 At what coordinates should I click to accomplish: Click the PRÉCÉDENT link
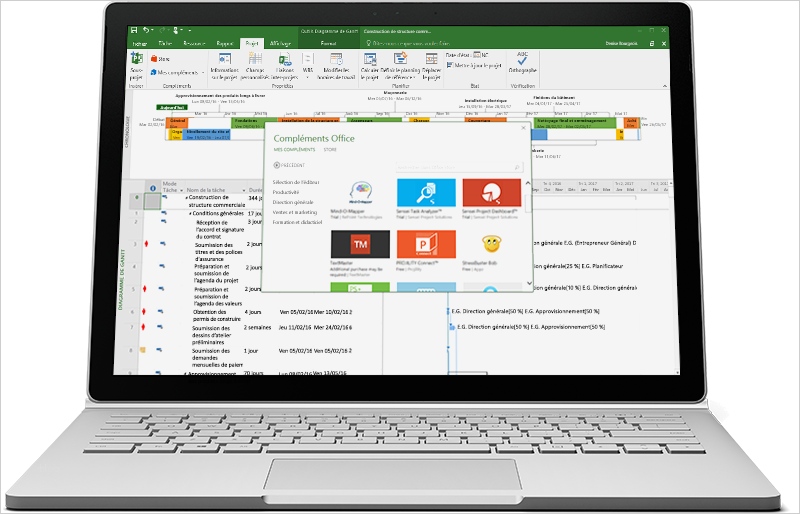pos(293,165)
